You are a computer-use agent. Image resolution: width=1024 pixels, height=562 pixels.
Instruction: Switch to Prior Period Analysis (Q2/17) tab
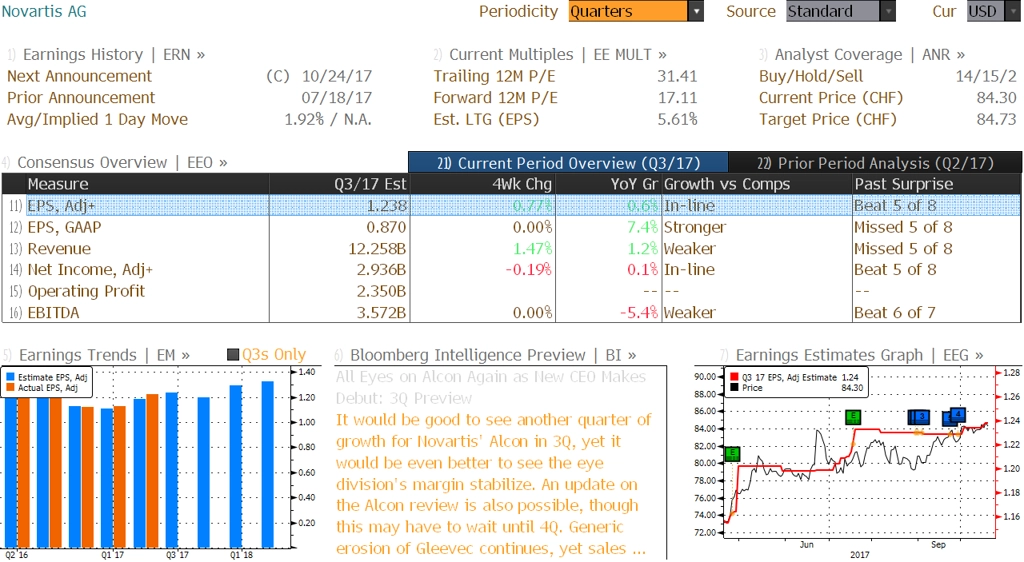pos(875,163)
